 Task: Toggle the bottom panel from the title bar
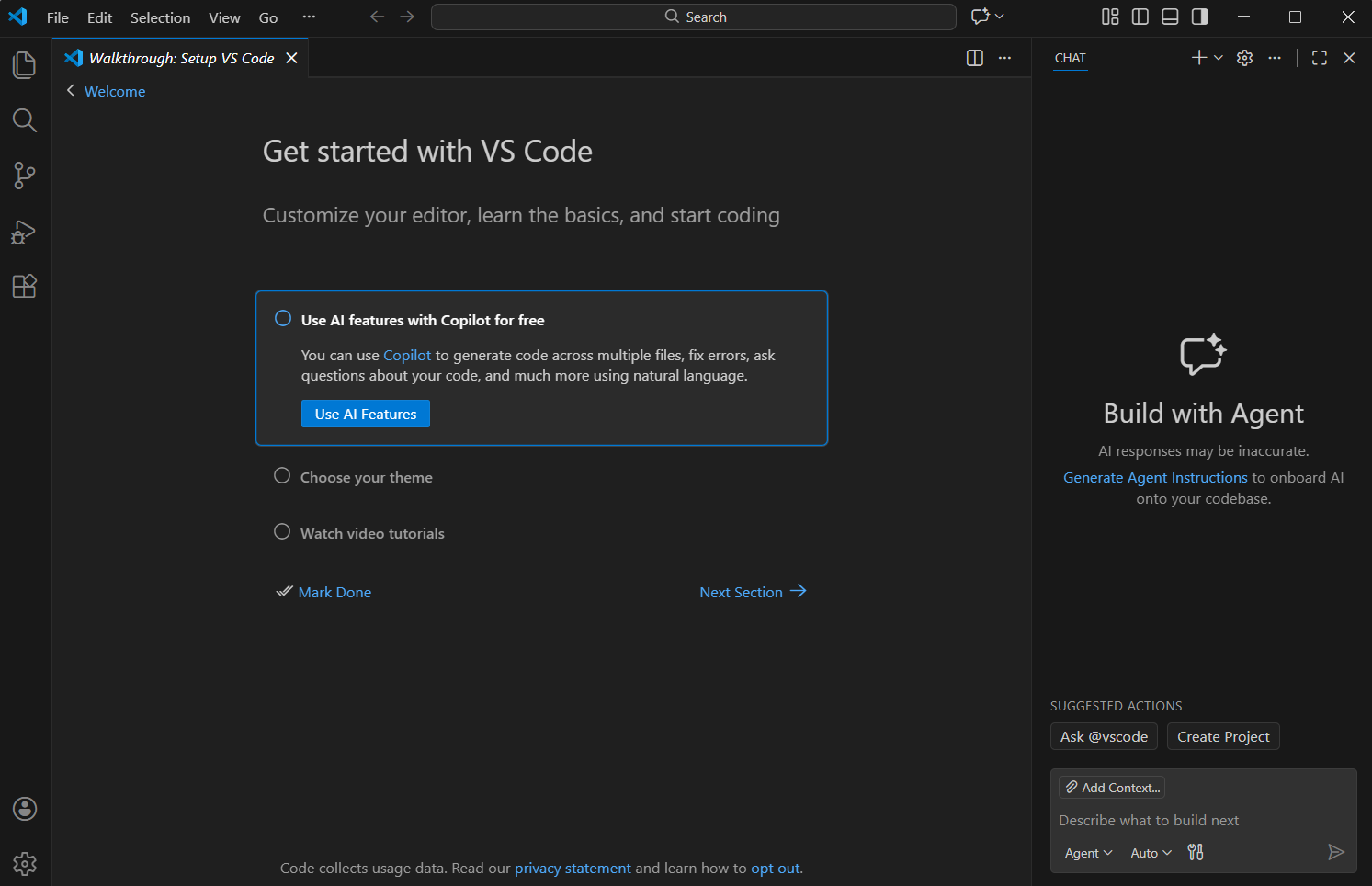tap(1169, 17)
